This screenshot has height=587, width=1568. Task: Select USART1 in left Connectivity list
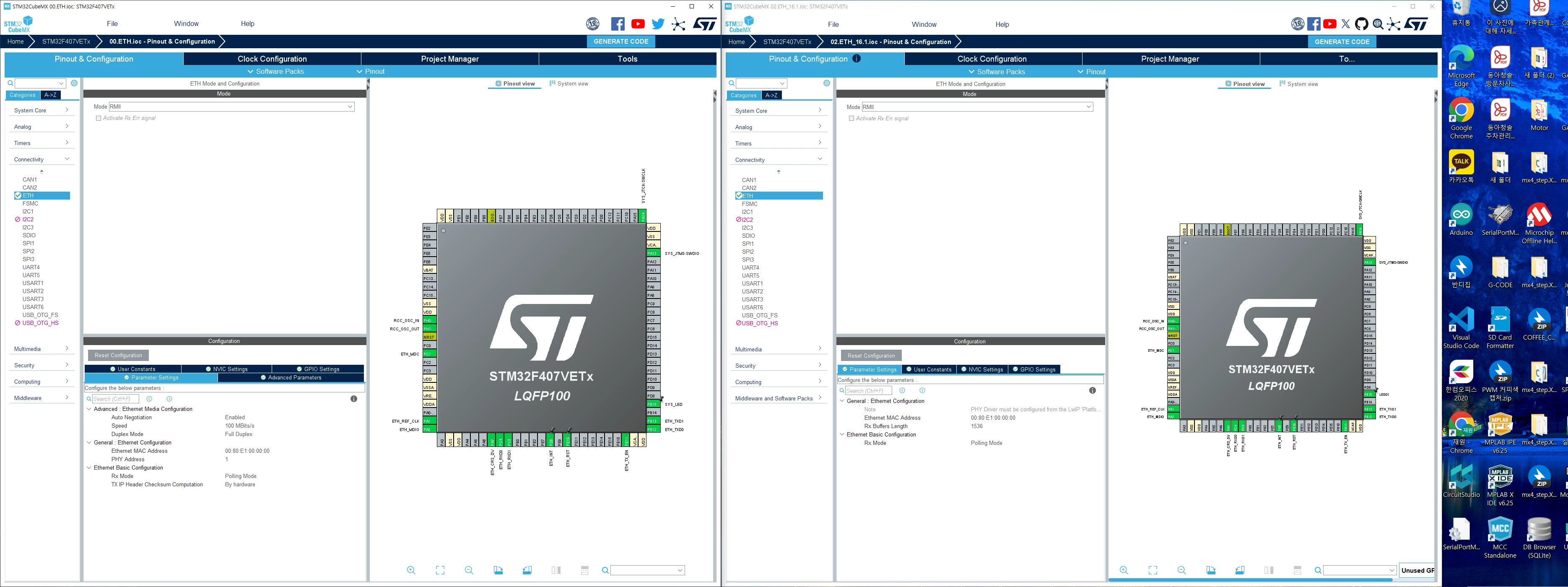coord(33,283)
